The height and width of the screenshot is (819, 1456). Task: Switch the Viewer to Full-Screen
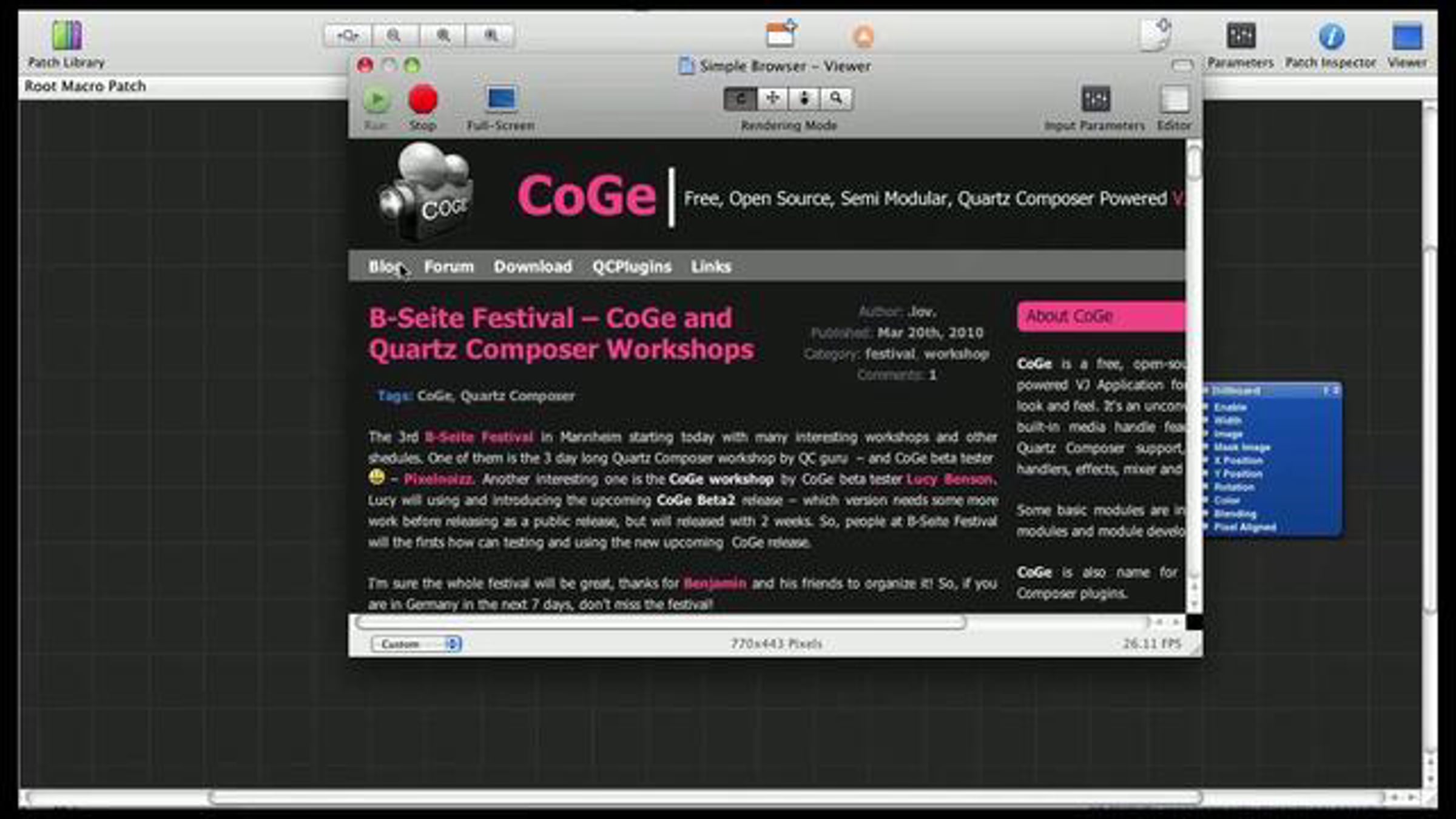[x=501, y=107]
